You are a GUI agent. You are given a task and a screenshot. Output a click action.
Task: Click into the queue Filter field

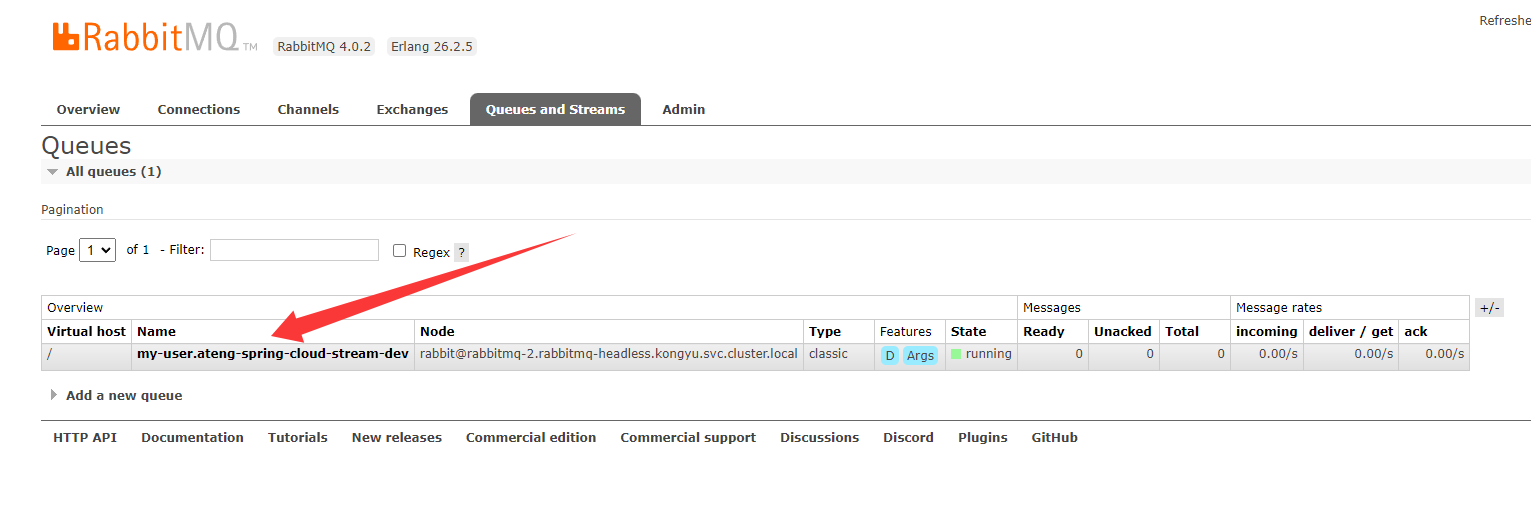tap(294, 250)
